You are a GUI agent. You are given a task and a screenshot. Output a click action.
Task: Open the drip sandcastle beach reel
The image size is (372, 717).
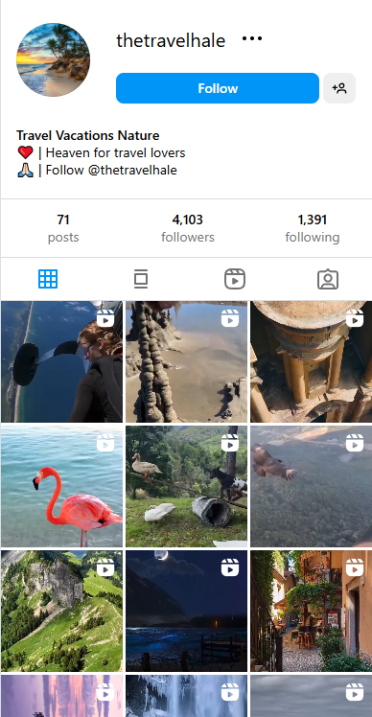pos(186,362)
